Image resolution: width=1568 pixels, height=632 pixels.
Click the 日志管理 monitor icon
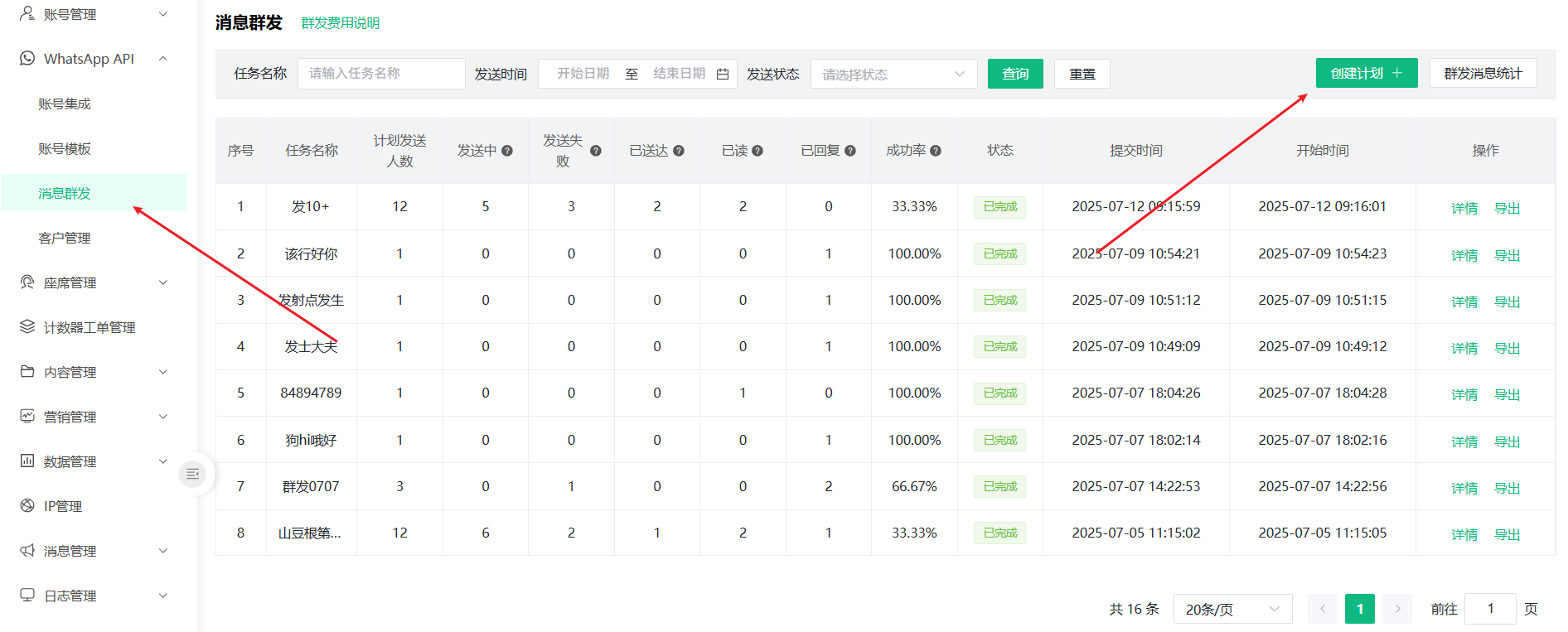27,595
